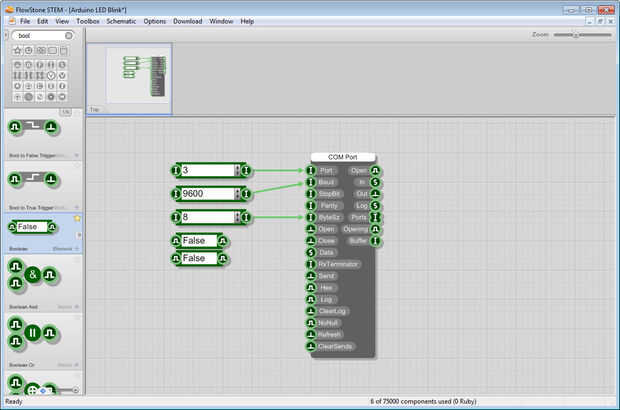620x410 pixels.
Task: Click the spinner on the 9600 integer box
Action: pos(237,194)
